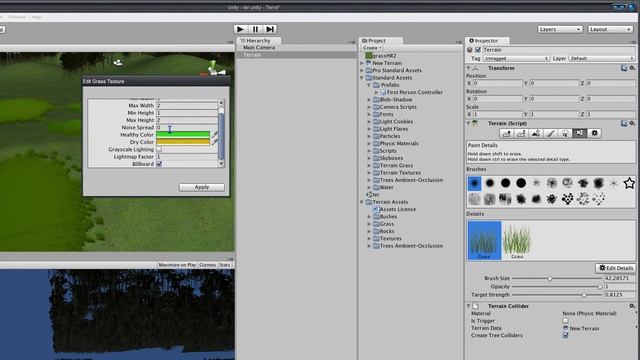The image size is (640, 360).
Task: Open the Terrain Settings gear tool
Action: (594, 133)
